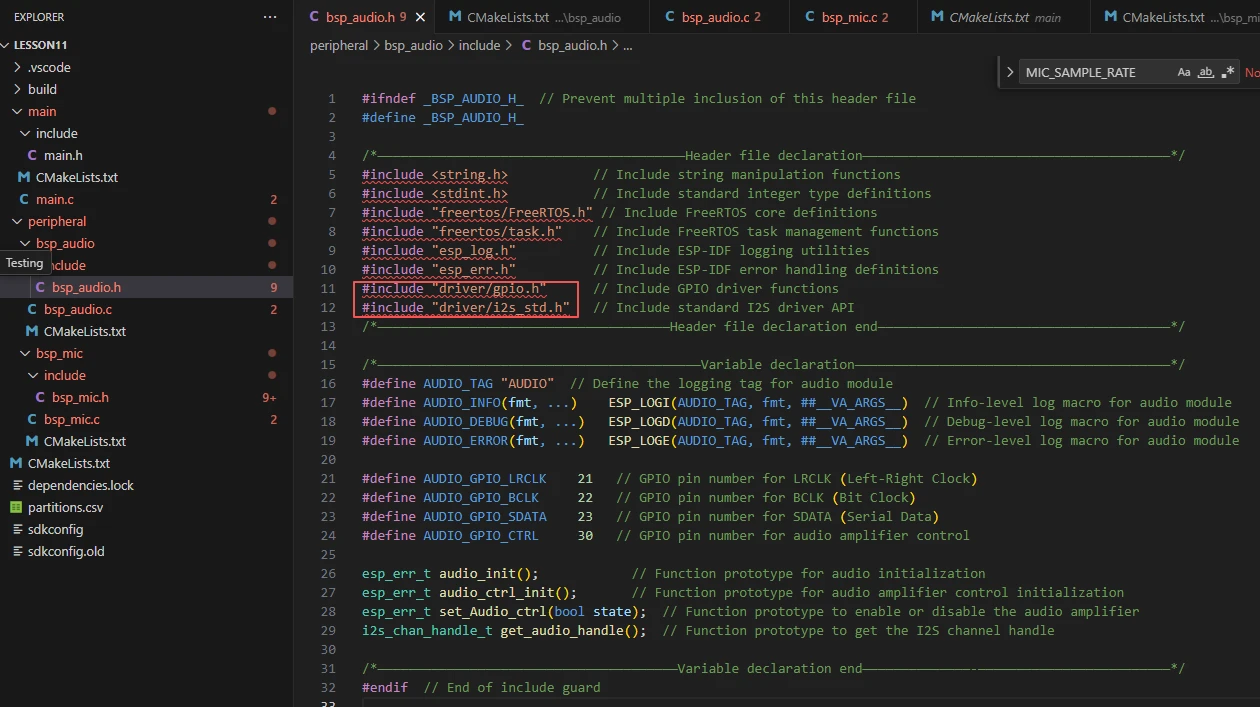
Task: Enable regular expression search in find
Action: click(1228, 72)
